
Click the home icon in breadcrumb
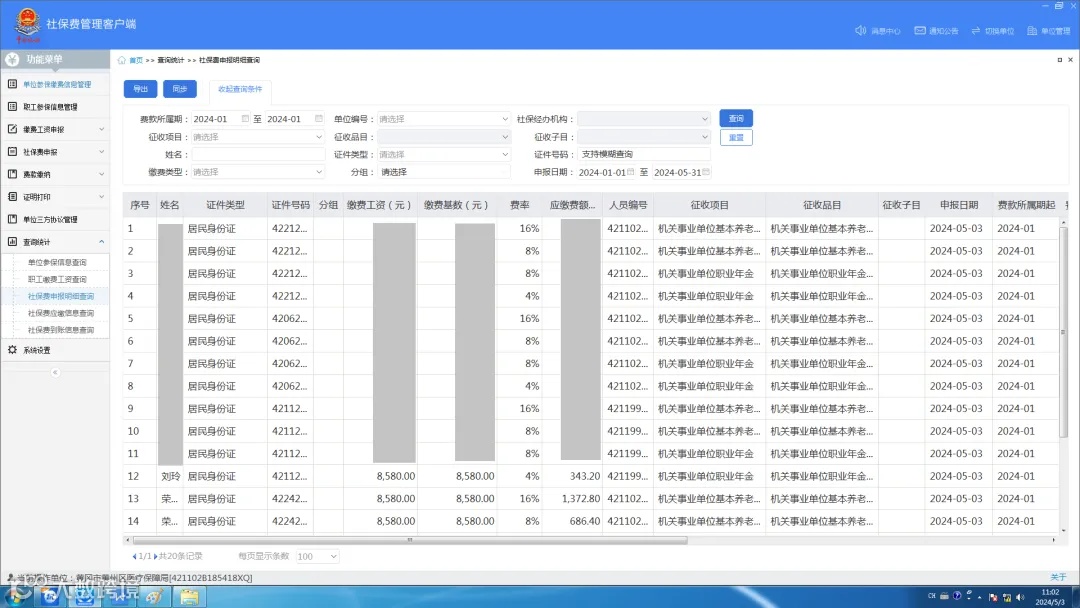coord(122,60)
